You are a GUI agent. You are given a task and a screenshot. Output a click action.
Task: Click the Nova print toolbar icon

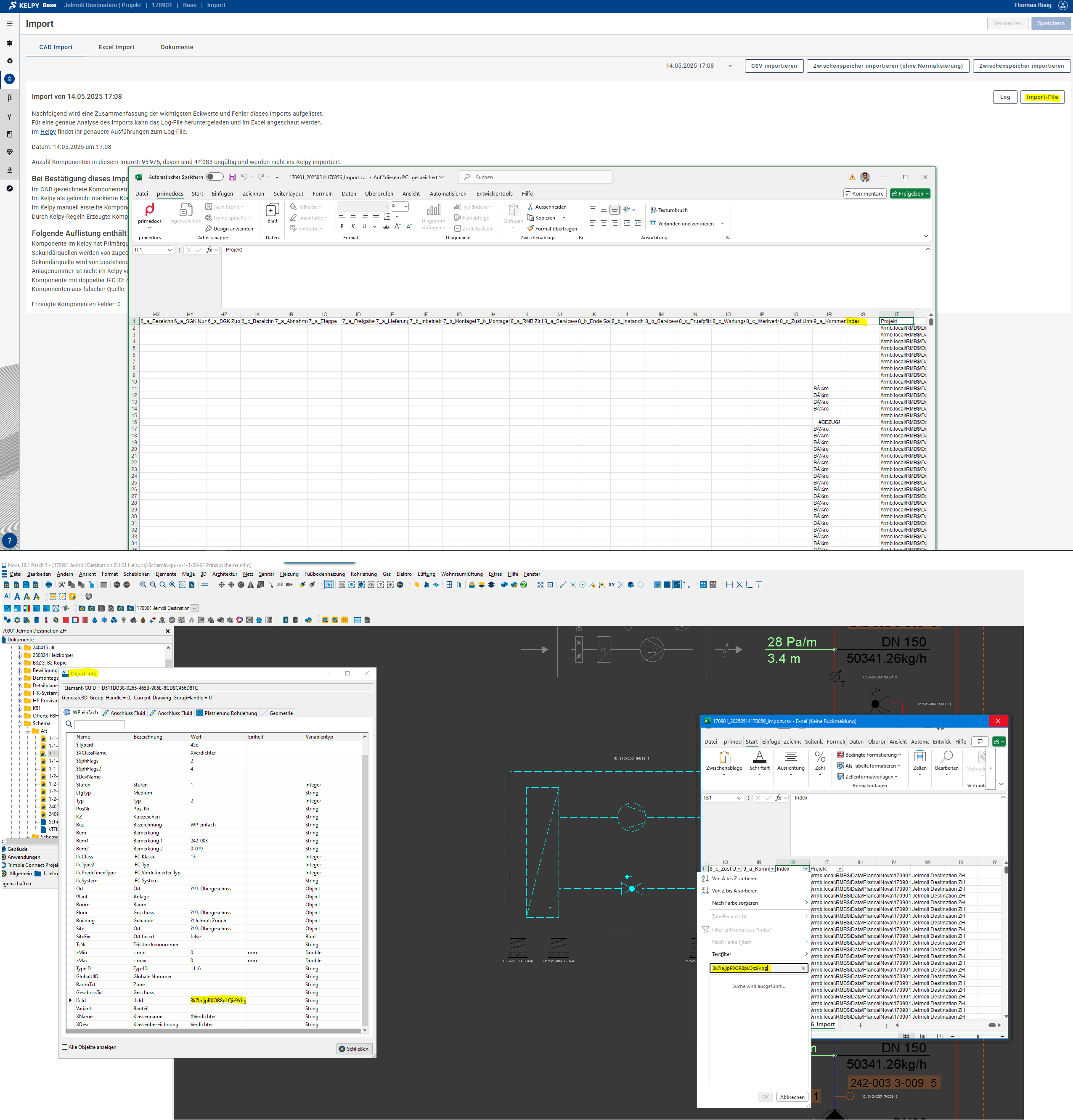(48, 585)
